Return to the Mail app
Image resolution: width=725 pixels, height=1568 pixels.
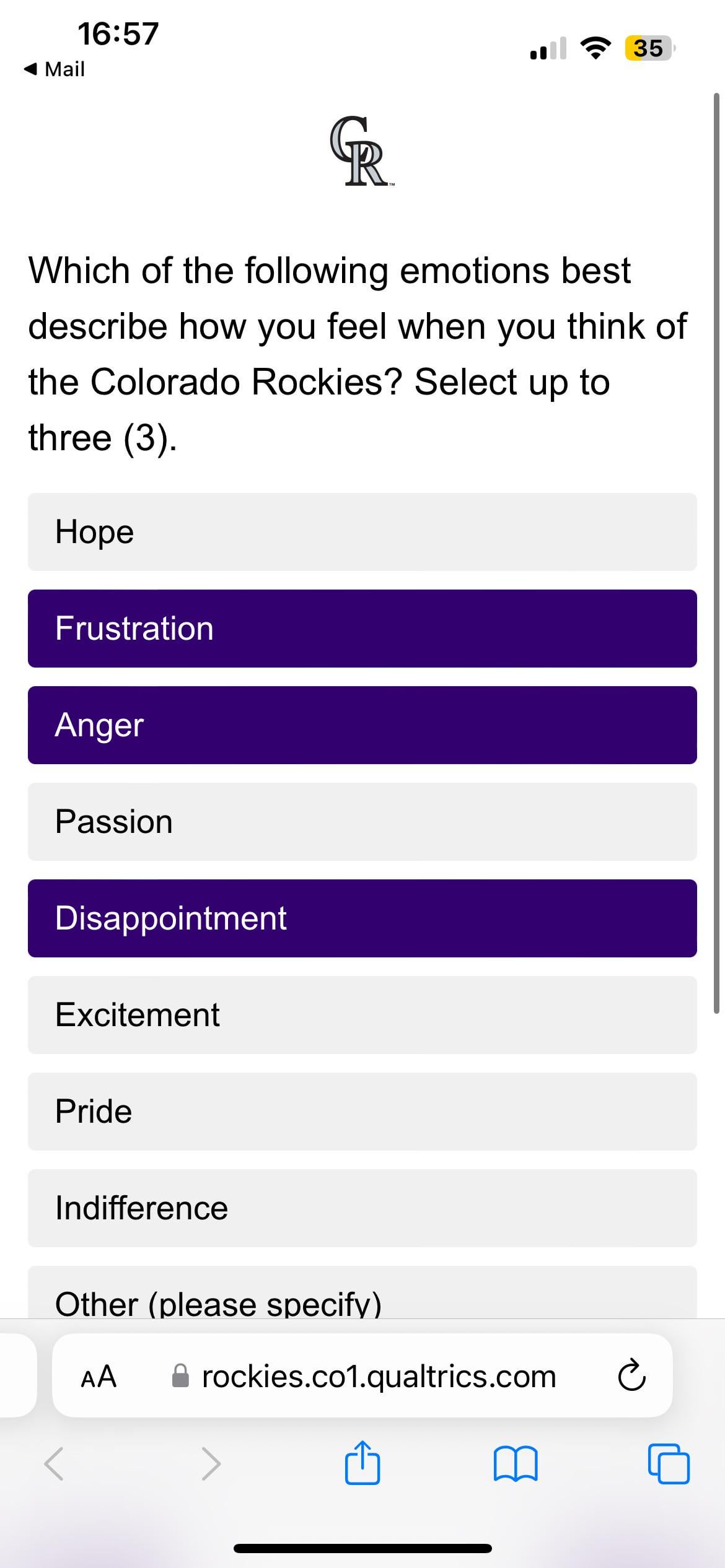coord(55,69)
